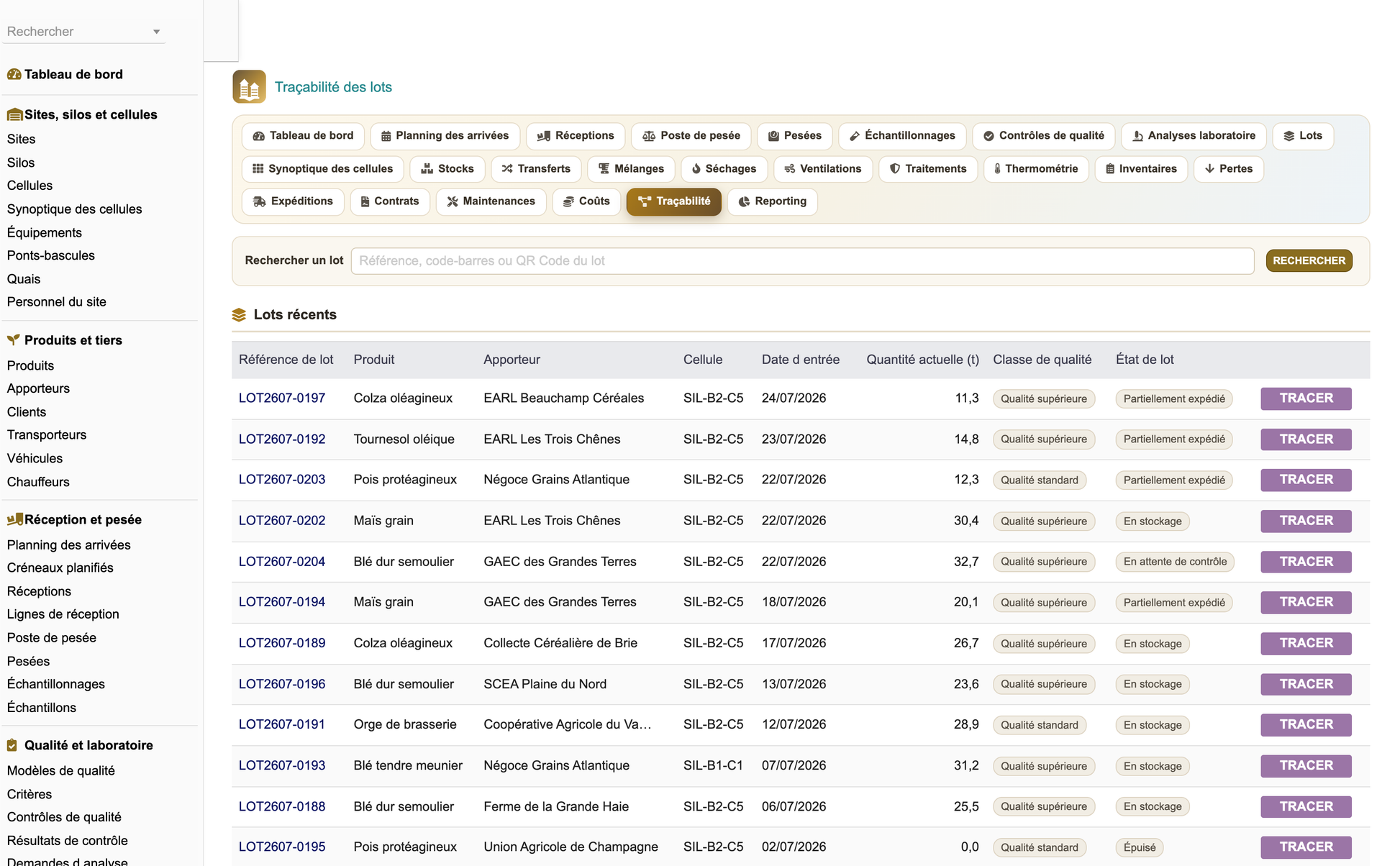Open lot link LOT2607-0202
The height and width of the screenshot is (866, 1400).
pos(282,521)
